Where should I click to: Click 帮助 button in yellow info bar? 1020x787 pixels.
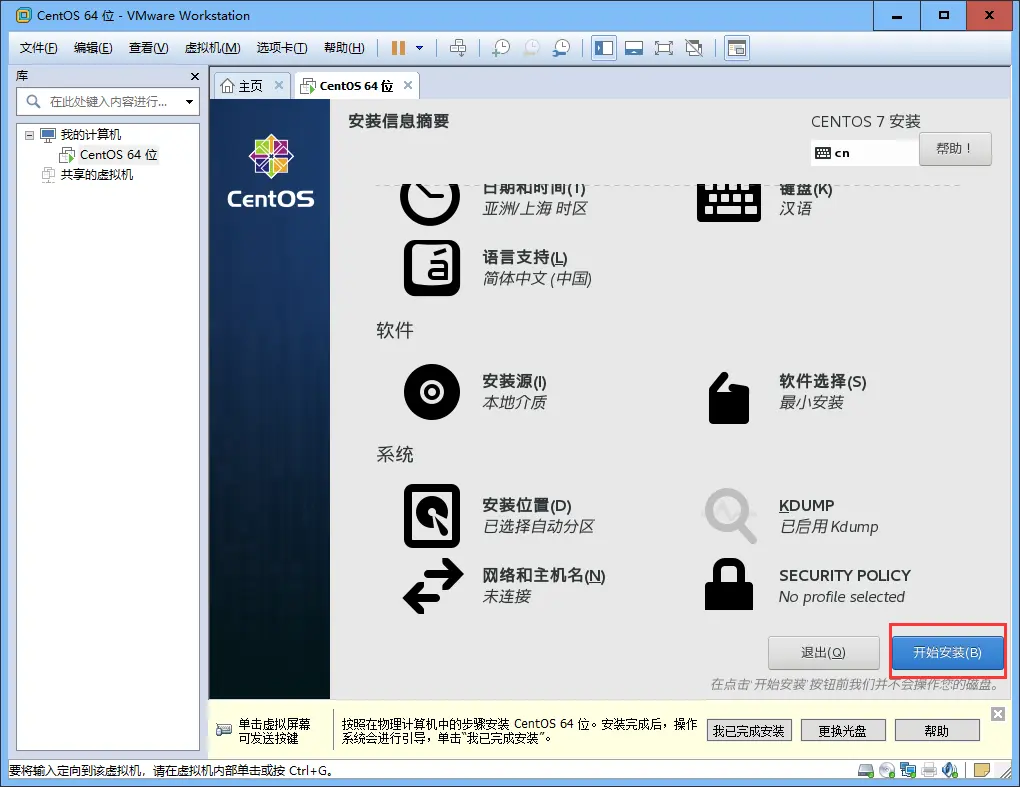(937, 731)
